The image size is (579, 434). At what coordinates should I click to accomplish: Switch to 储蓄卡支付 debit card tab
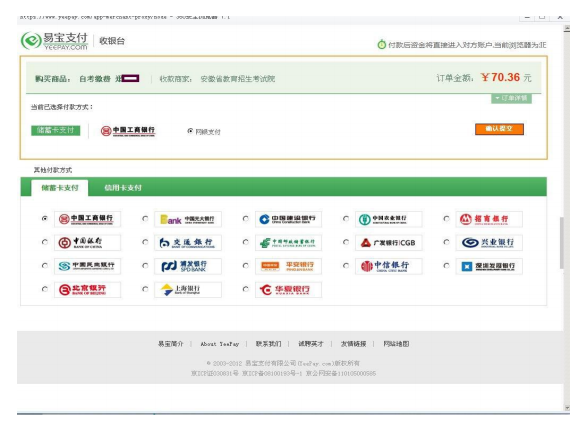60,188
